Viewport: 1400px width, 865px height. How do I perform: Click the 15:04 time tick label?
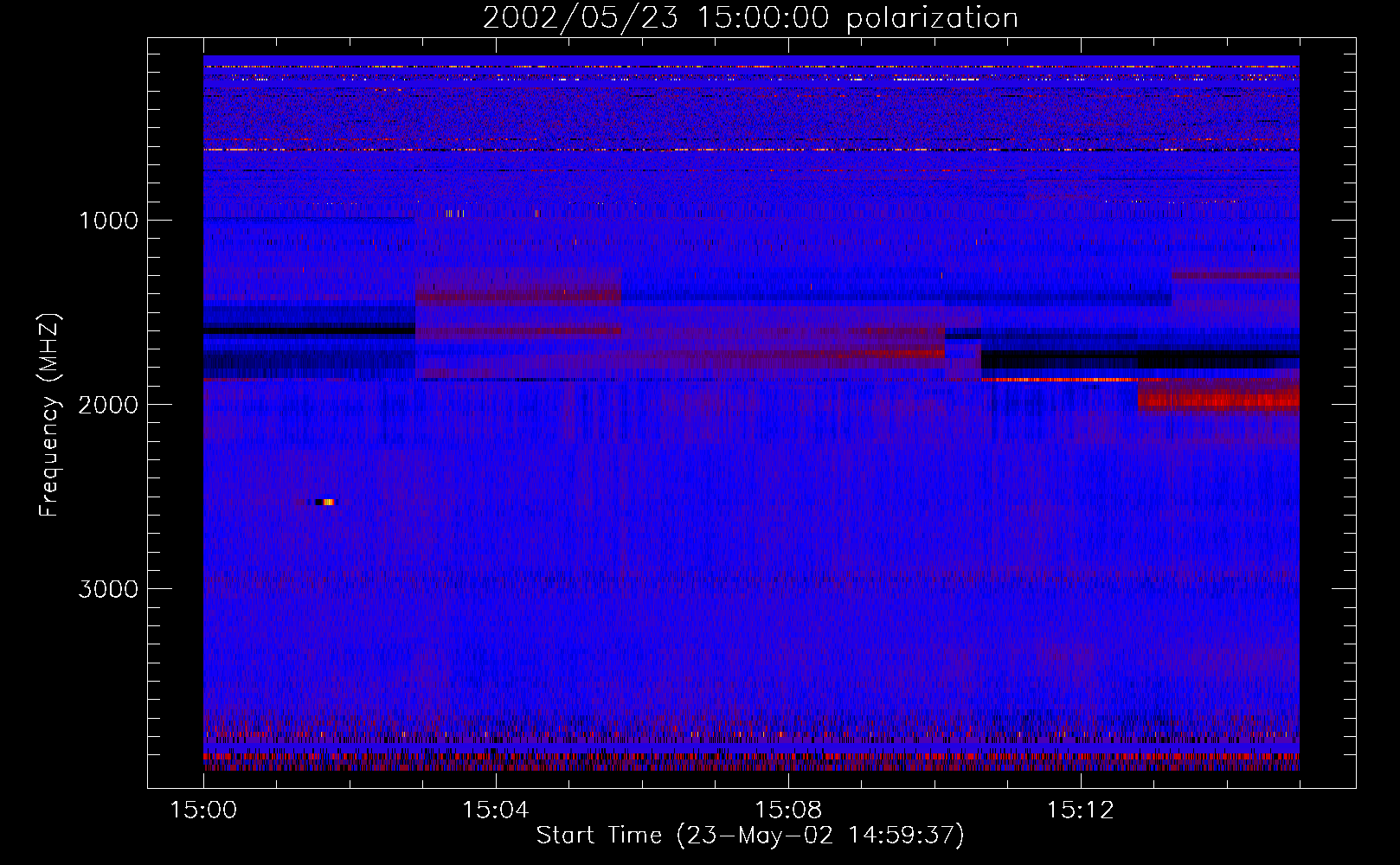tap(496, 811)
